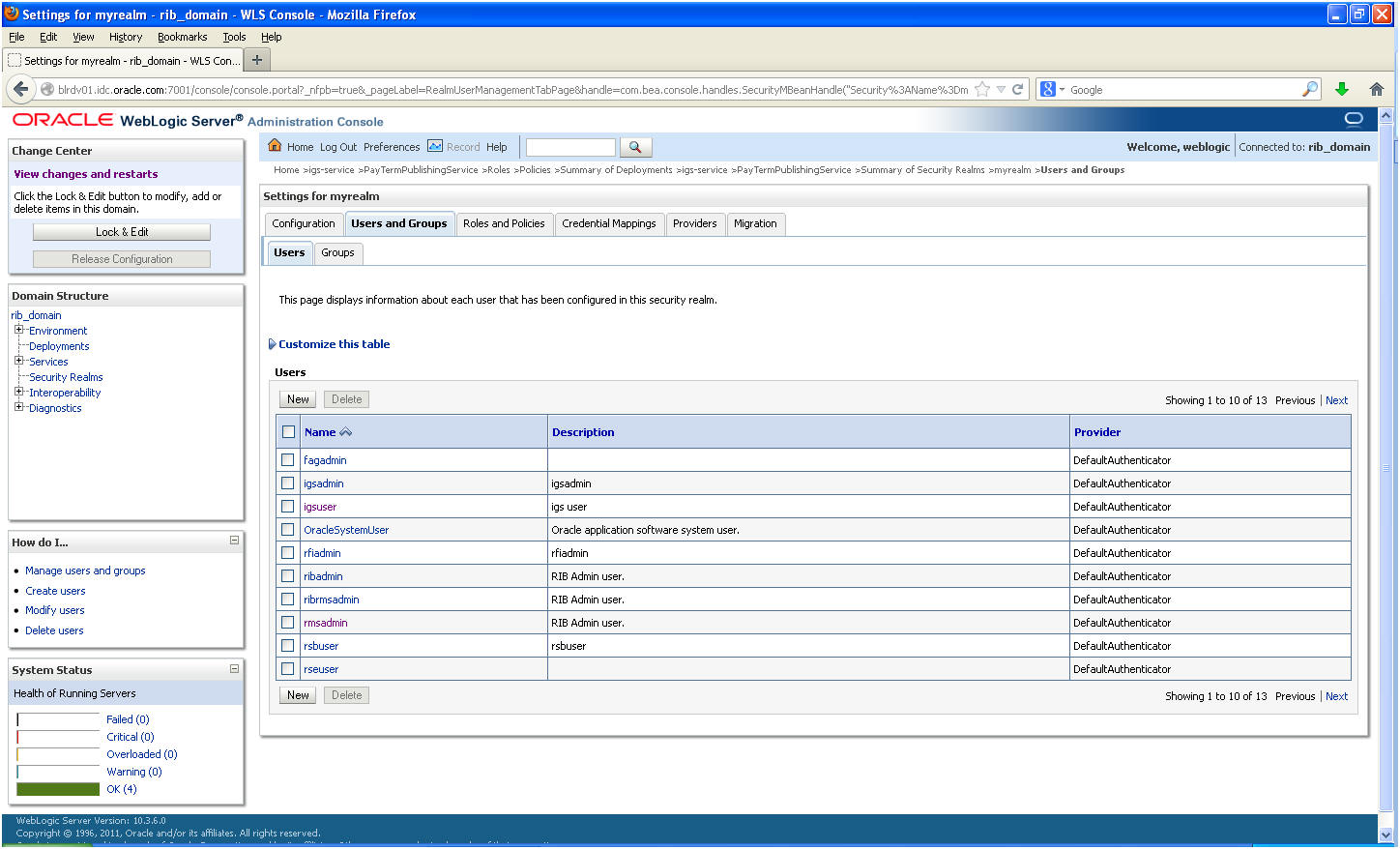Expand the Environment tree node

click(18, 330)
